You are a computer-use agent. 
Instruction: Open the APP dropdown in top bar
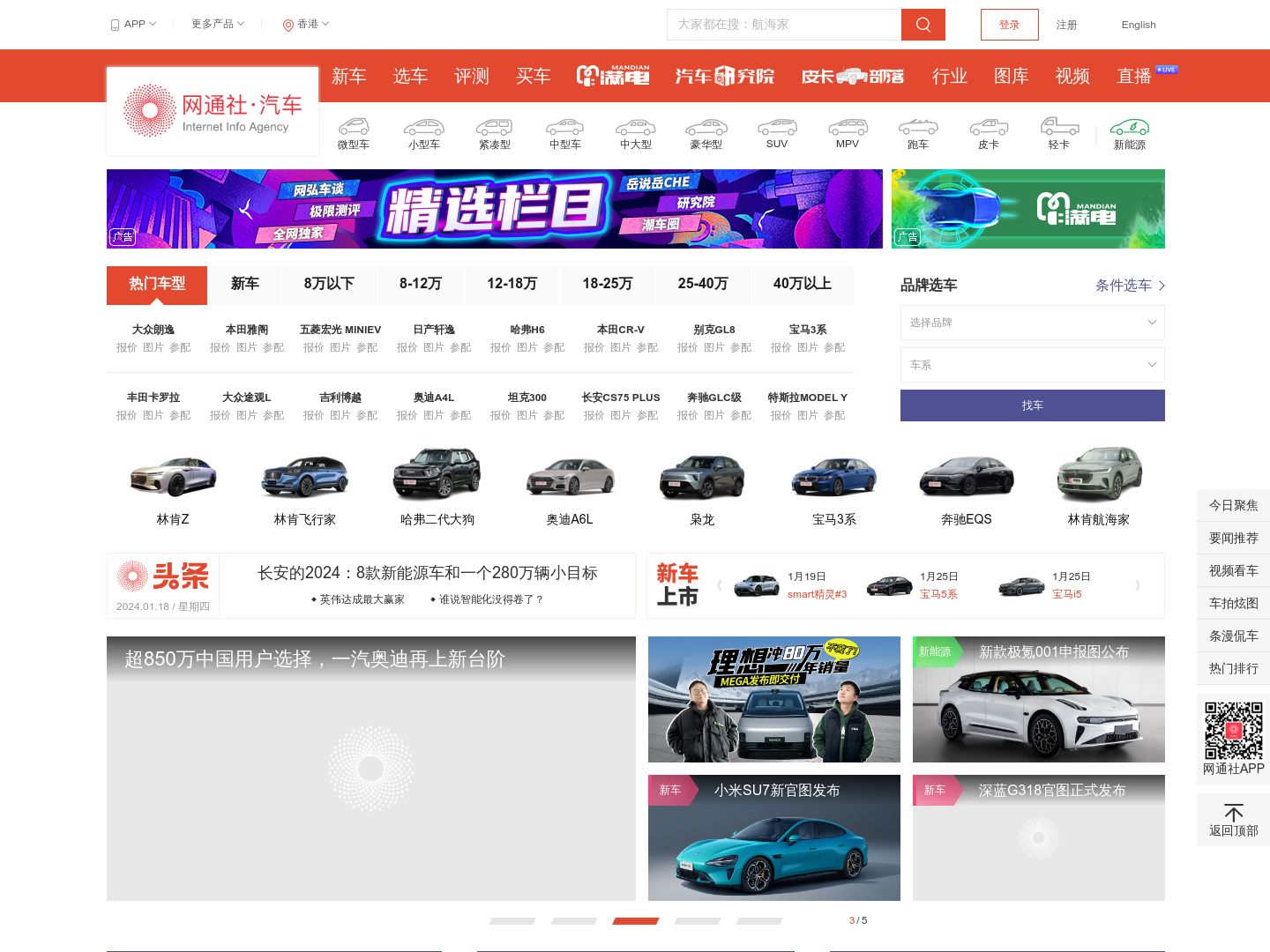pyautogui.click(x=133, y=24)
